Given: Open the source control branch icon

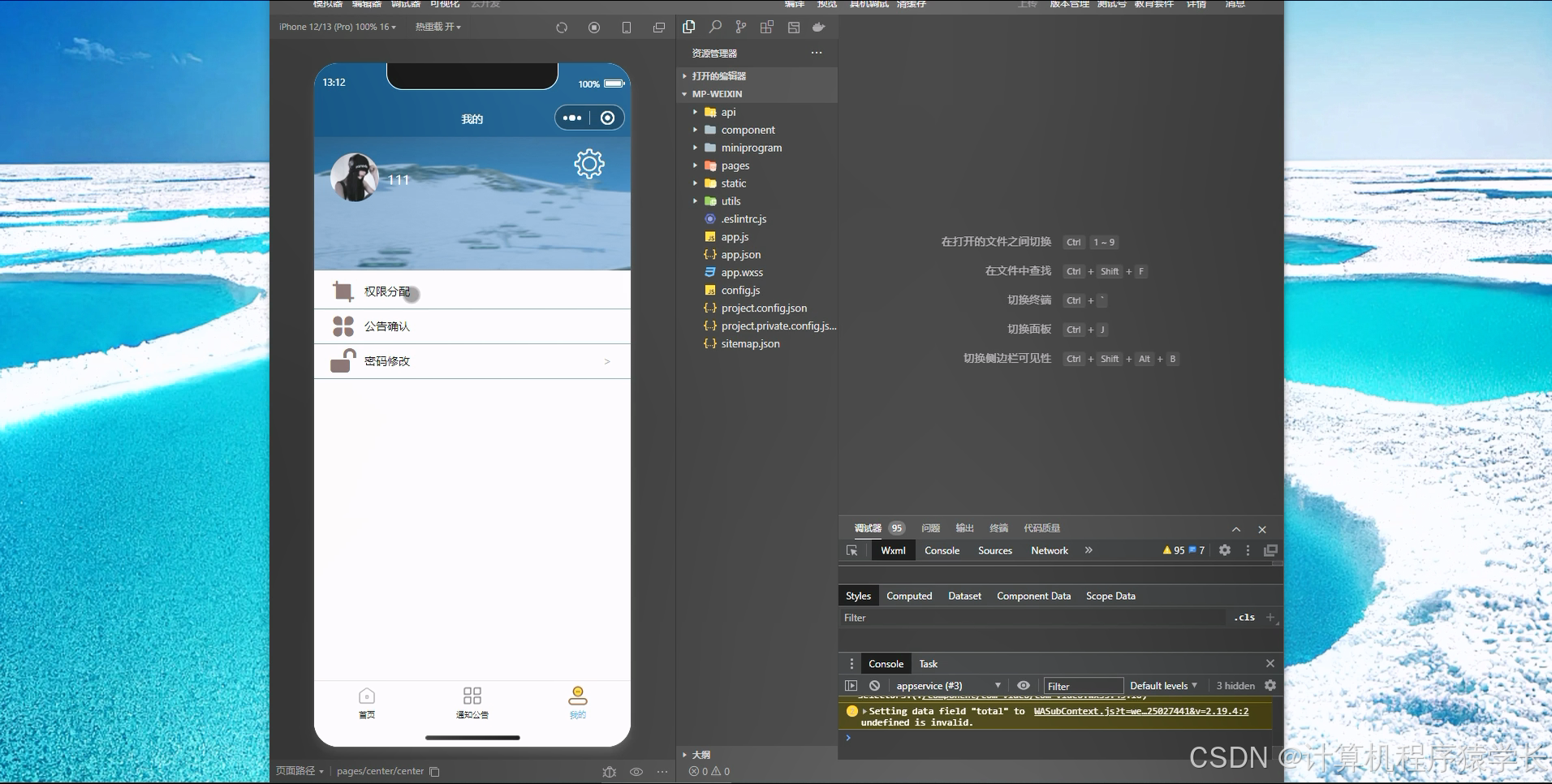Looking at the screenshot, I should 741,27.
